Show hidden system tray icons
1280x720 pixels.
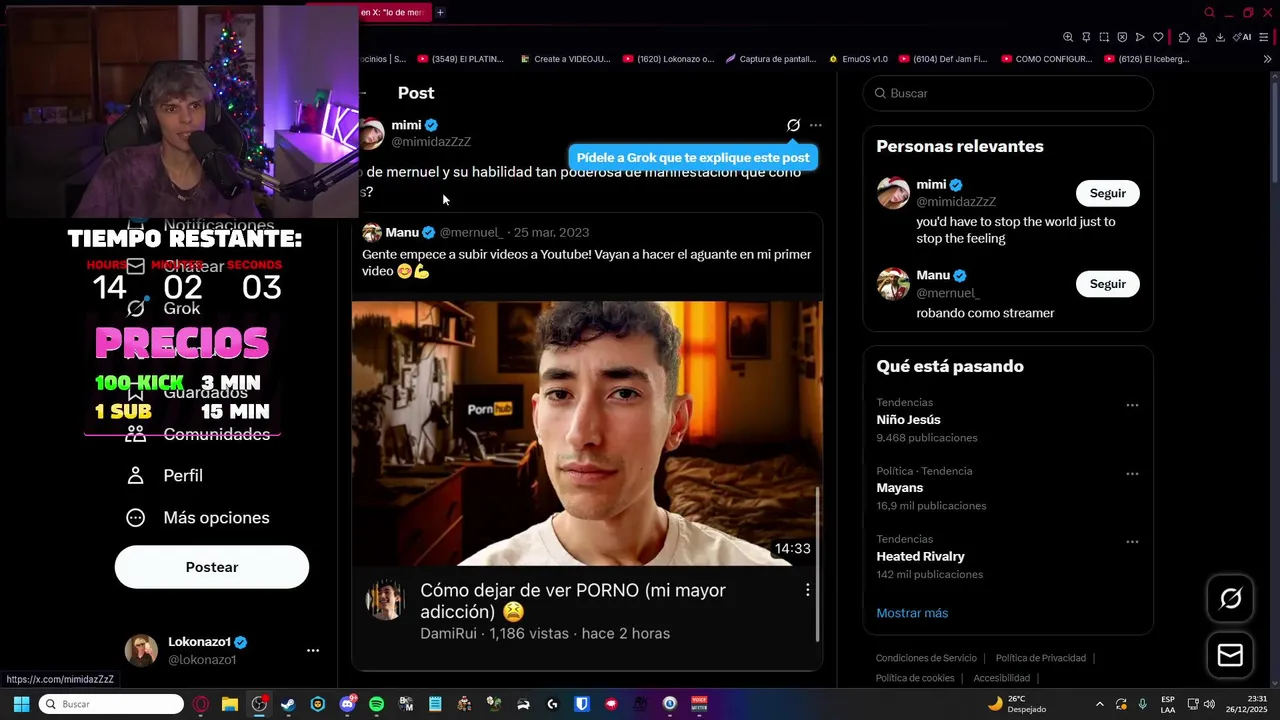coord(1100,704)
